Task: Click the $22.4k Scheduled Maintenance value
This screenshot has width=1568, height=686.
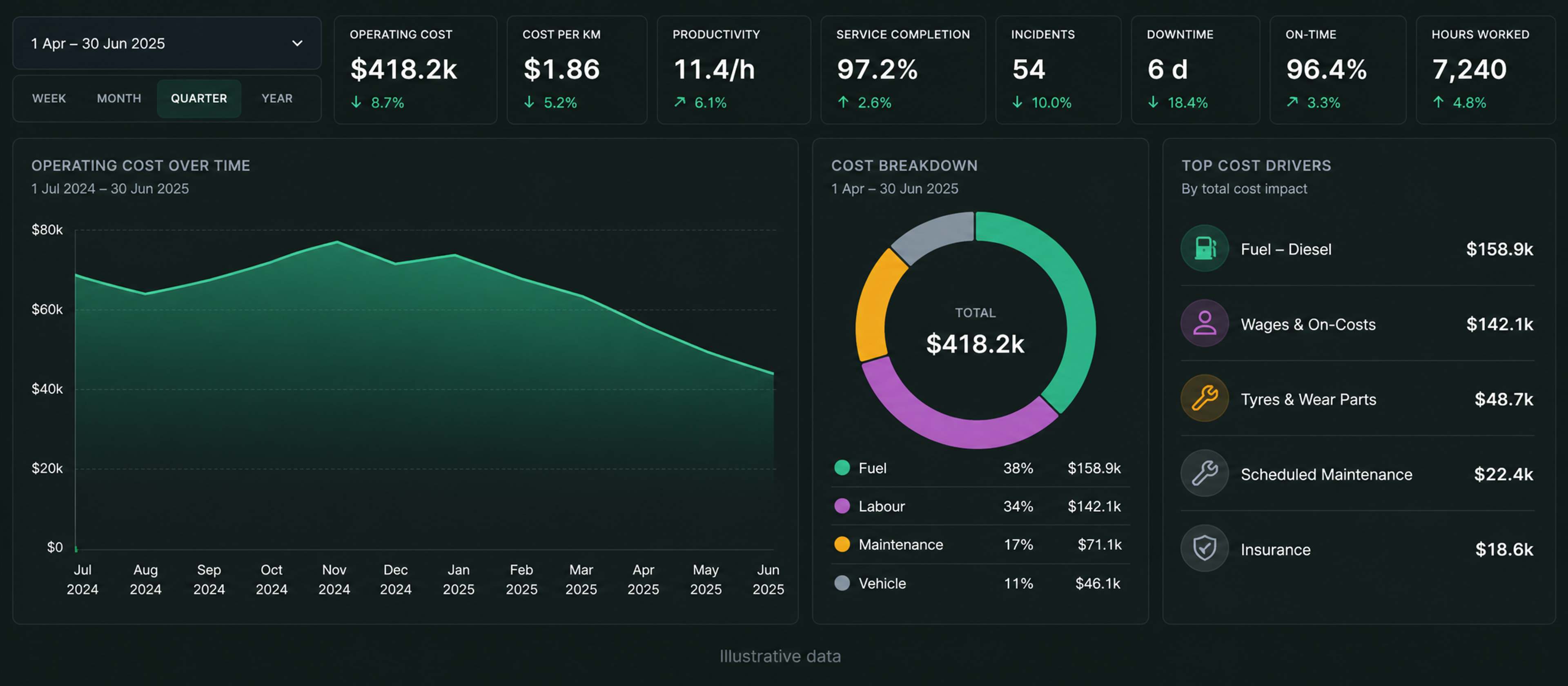Action: click(x=1503, y=474)
